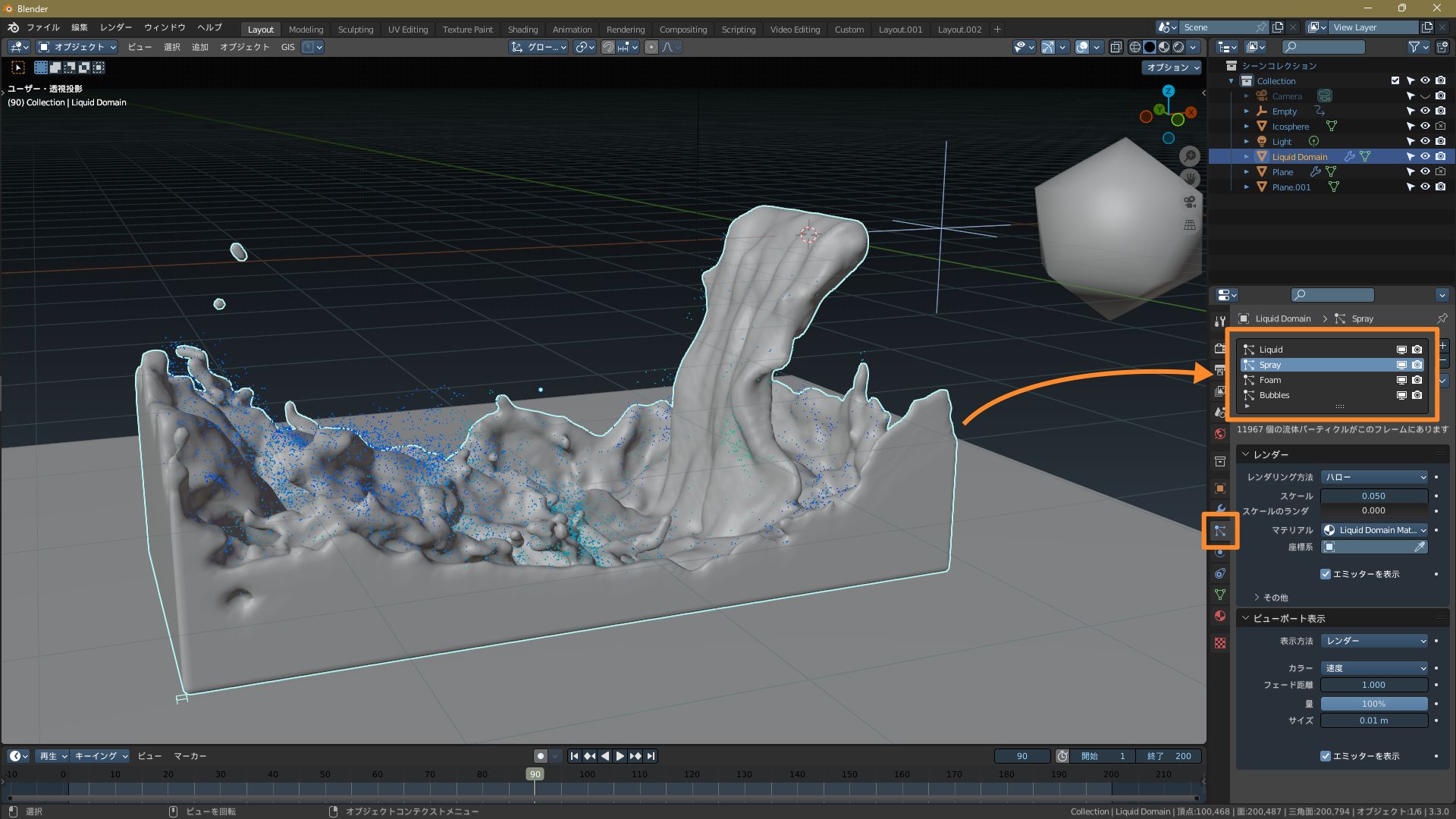Click the Material properties tab icon
1456x819 pixels.
pyautogui.click(x=1219, y=616)
